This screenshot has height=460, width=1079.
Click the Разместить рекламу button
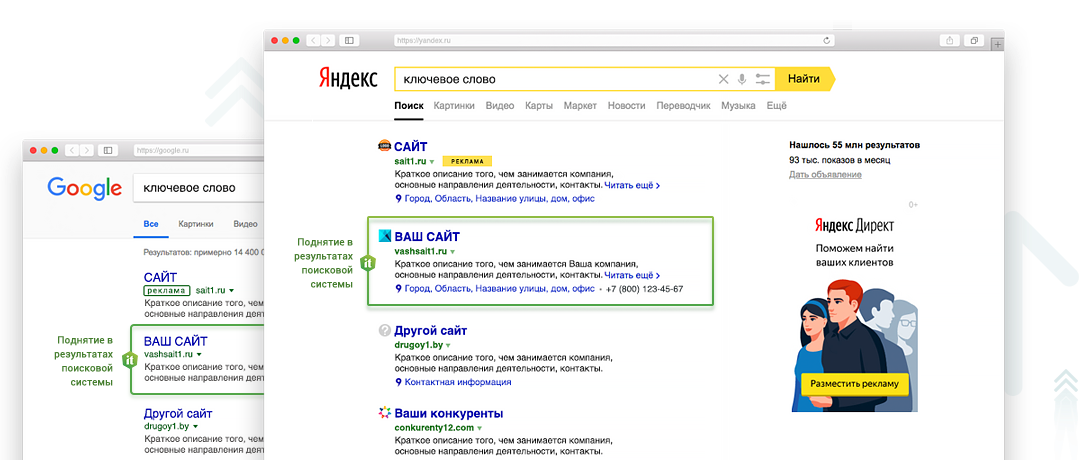click(854, 383)
